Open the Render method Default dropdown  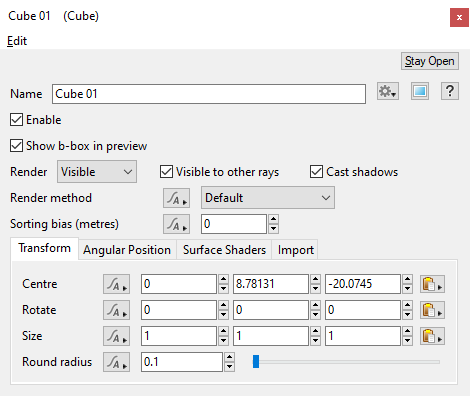[268, 198]
